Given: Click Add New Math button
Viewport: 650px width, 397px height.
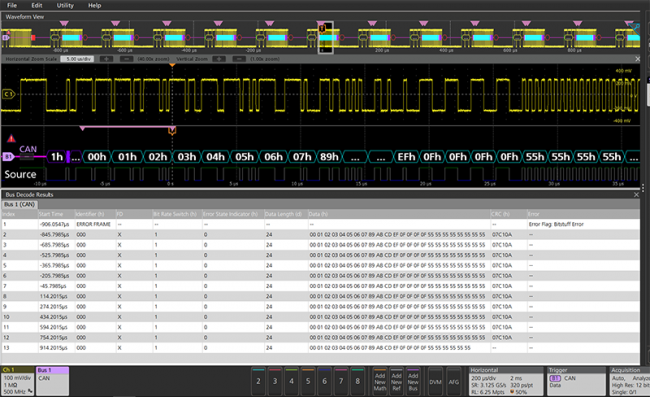Looking at the screenshot, I should [380, 381].
